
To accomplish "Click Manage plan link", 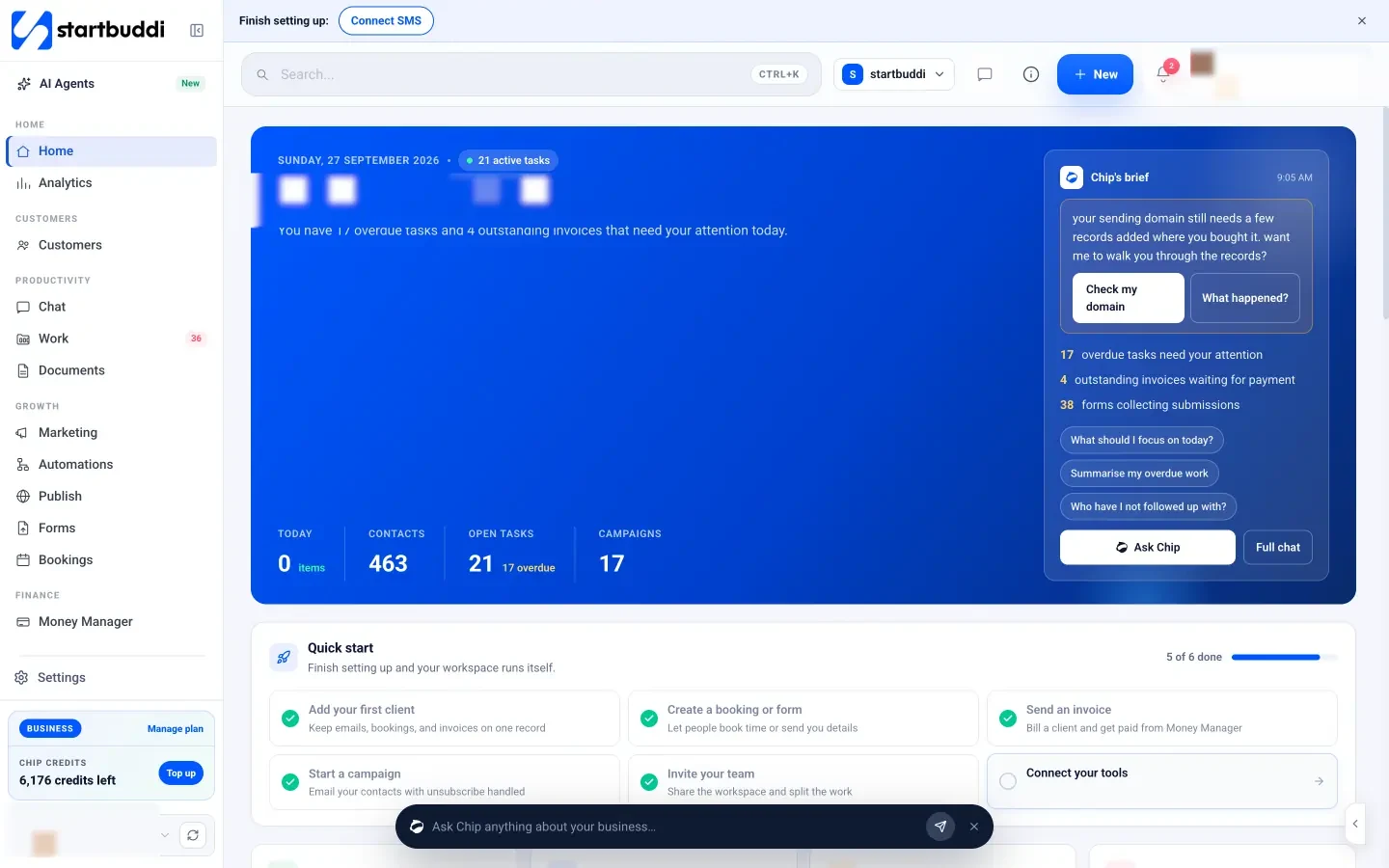I will 176,729.
